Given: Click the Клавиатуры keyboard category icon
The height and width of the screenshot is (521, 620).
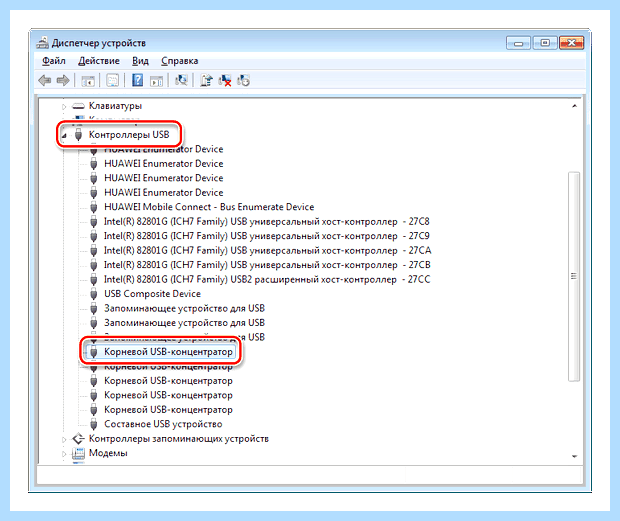Looking at the screenshot, I should tap(78, 106).
